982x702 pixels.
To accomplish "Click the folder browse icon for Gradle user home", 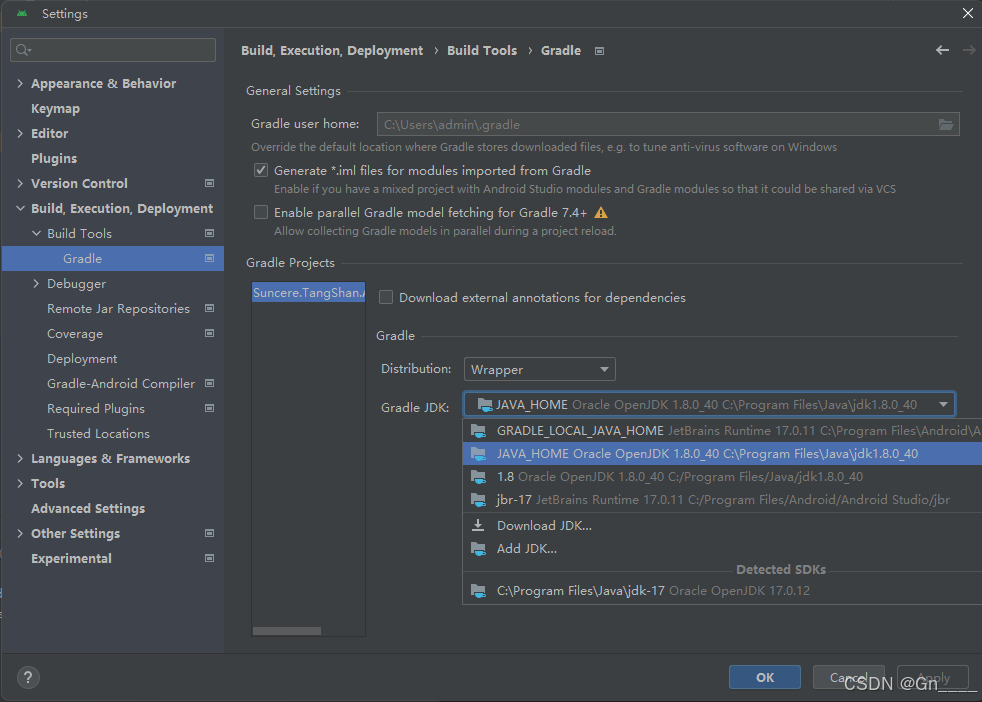I will 946,125.
